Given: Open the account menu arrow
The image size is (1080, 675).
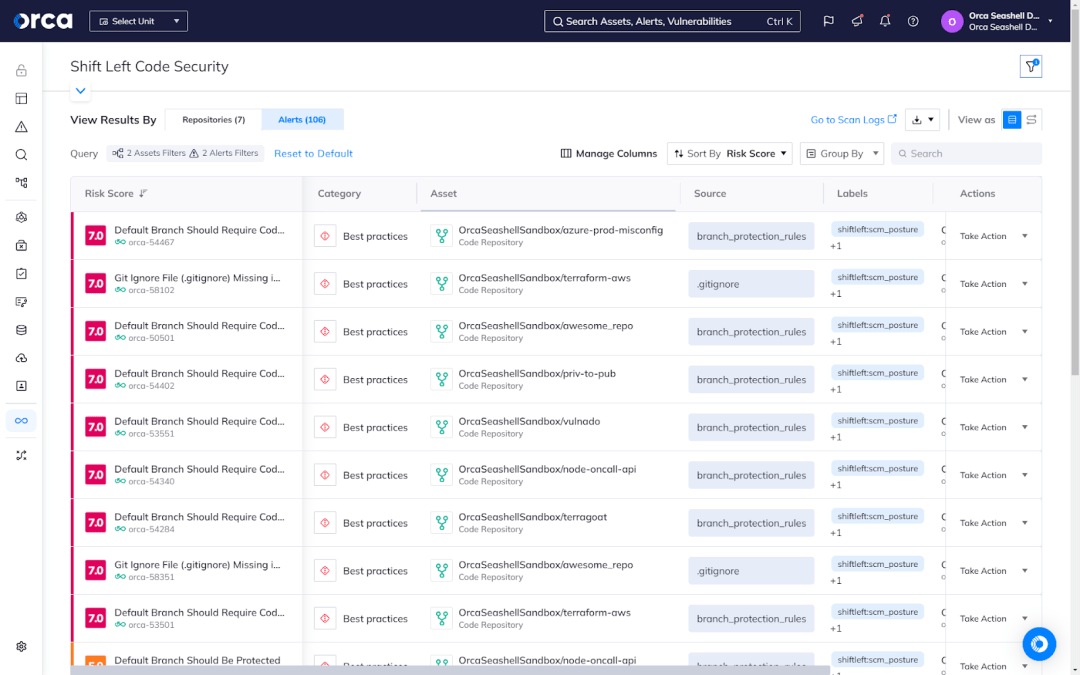Looking at the screenshot, I should coord(1050,21).
